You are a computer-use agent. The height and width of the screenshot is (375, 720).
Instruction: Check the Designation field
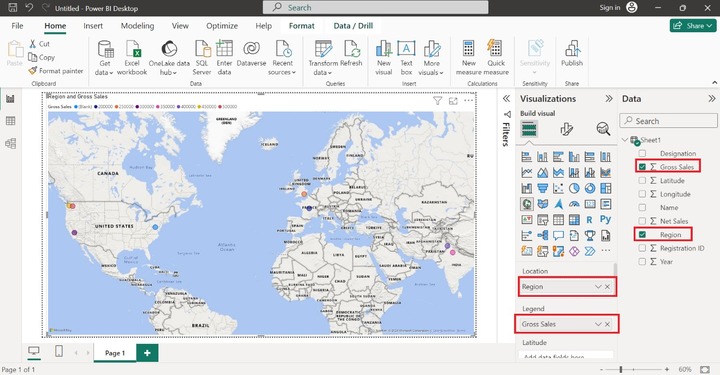click(642, 153)
